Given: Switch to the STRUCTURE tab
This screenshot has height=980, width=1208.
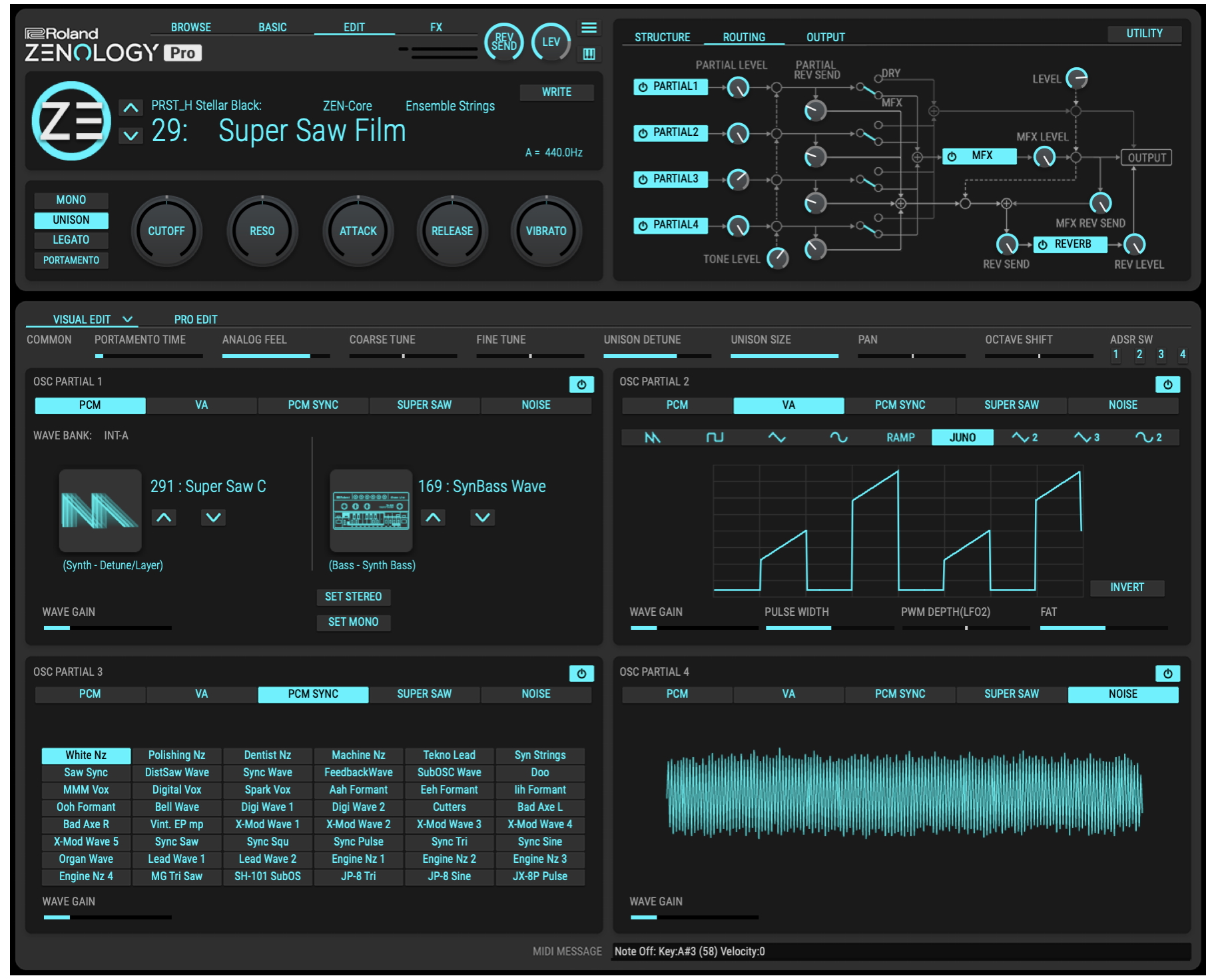Looking at the screenshot, I should pyautogui.click(x=661, y=37).
